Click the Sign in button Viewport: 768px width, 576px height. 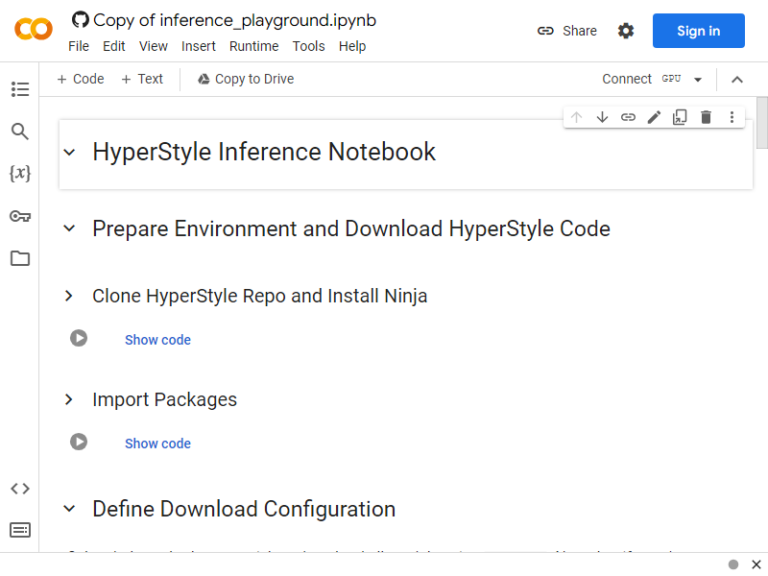(x=698, y=31)
